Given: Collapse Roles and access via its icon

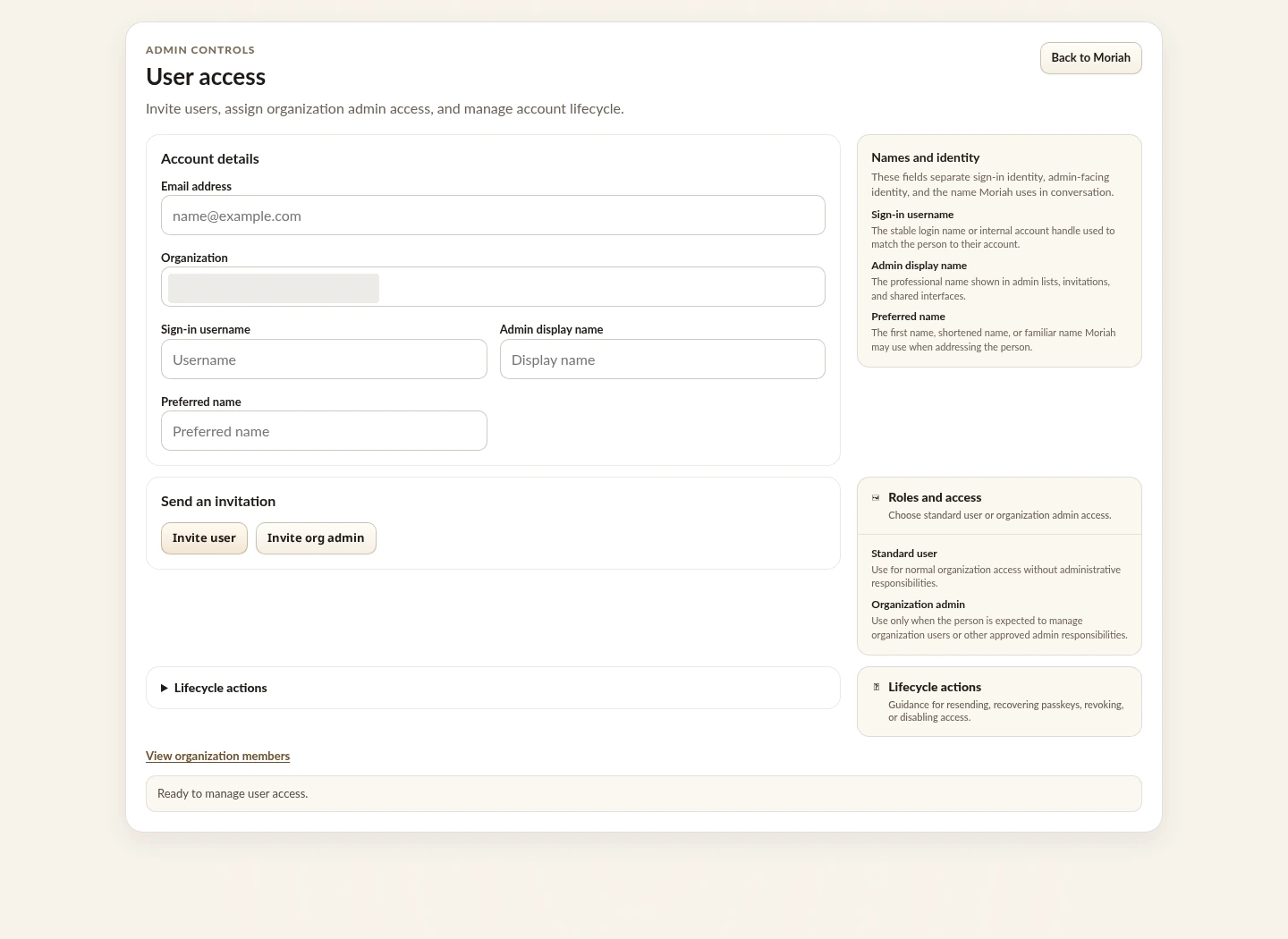Looking at the screenshot, I should coord(876,497).
